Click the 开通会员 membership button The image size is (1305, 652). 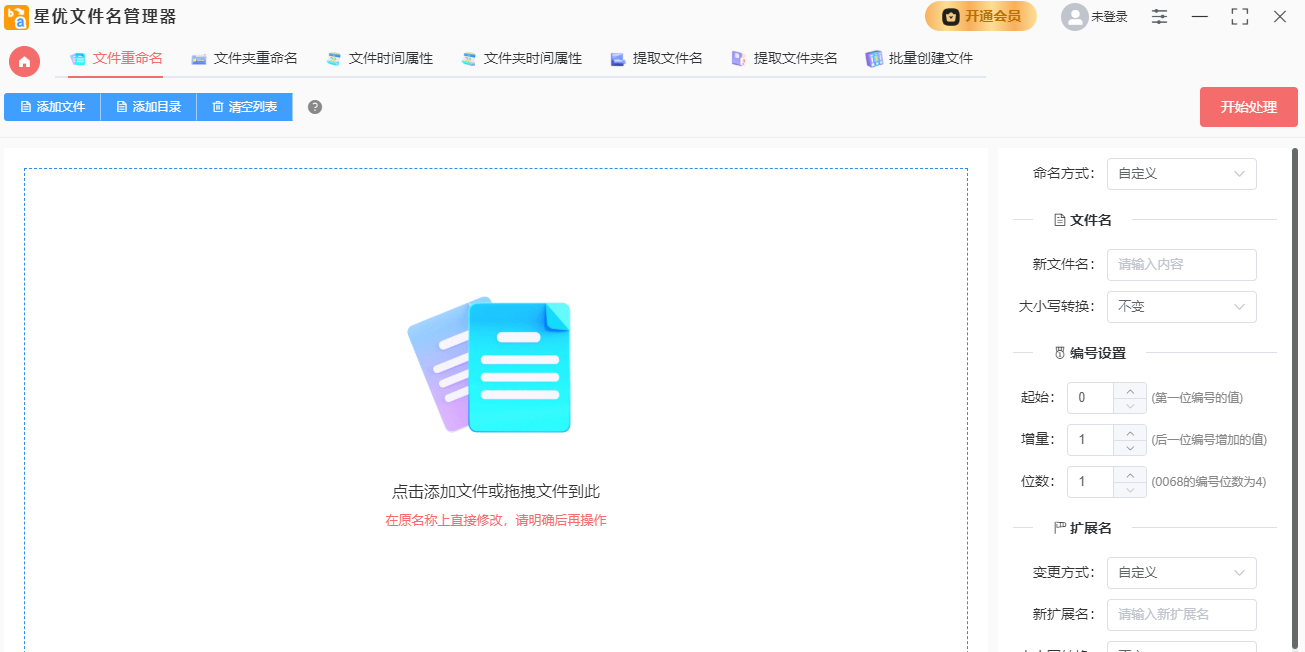pos(981,17)
